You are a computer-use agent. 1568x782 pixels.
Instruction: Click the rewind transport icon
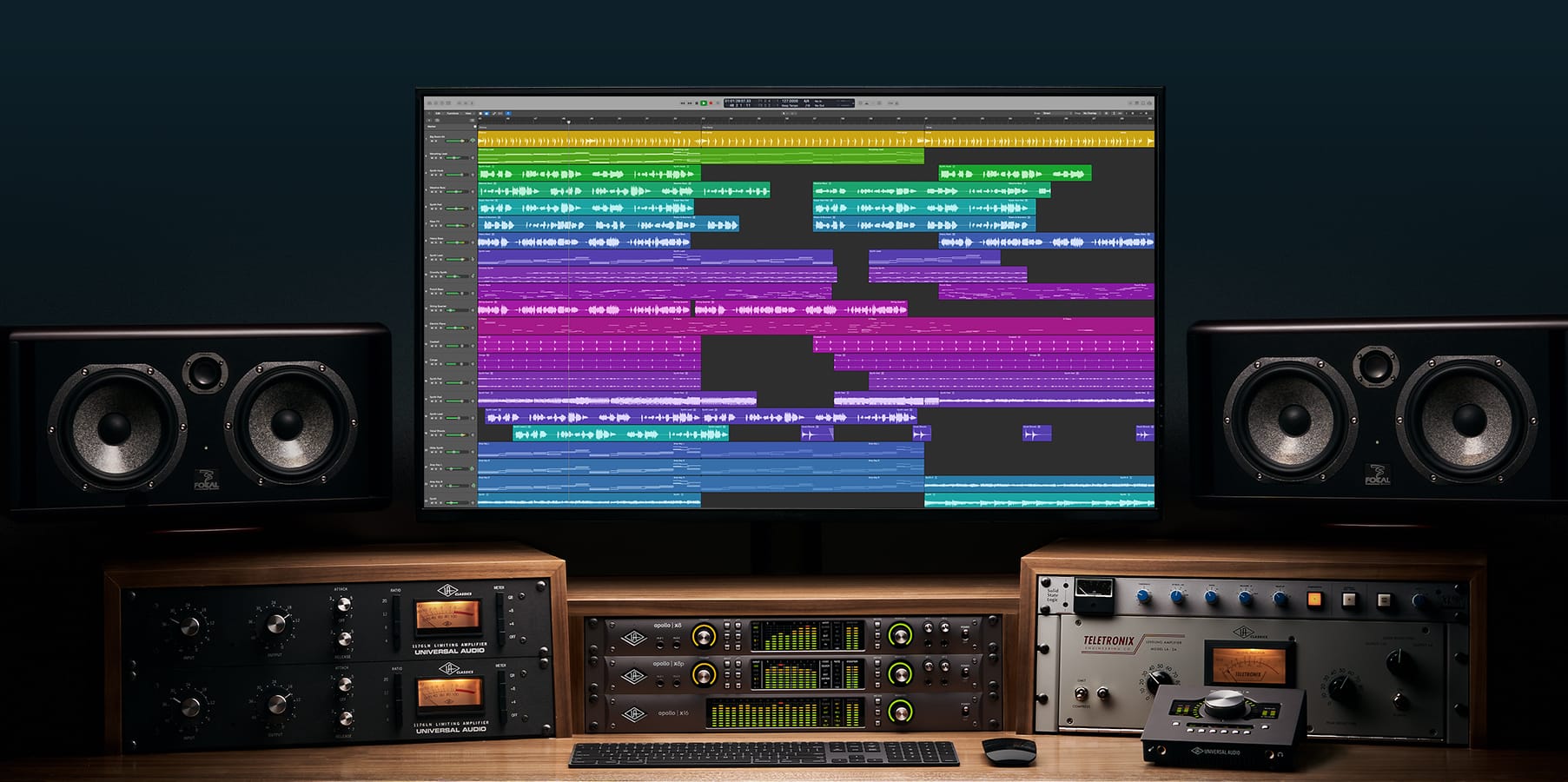(x=683, y=102)
